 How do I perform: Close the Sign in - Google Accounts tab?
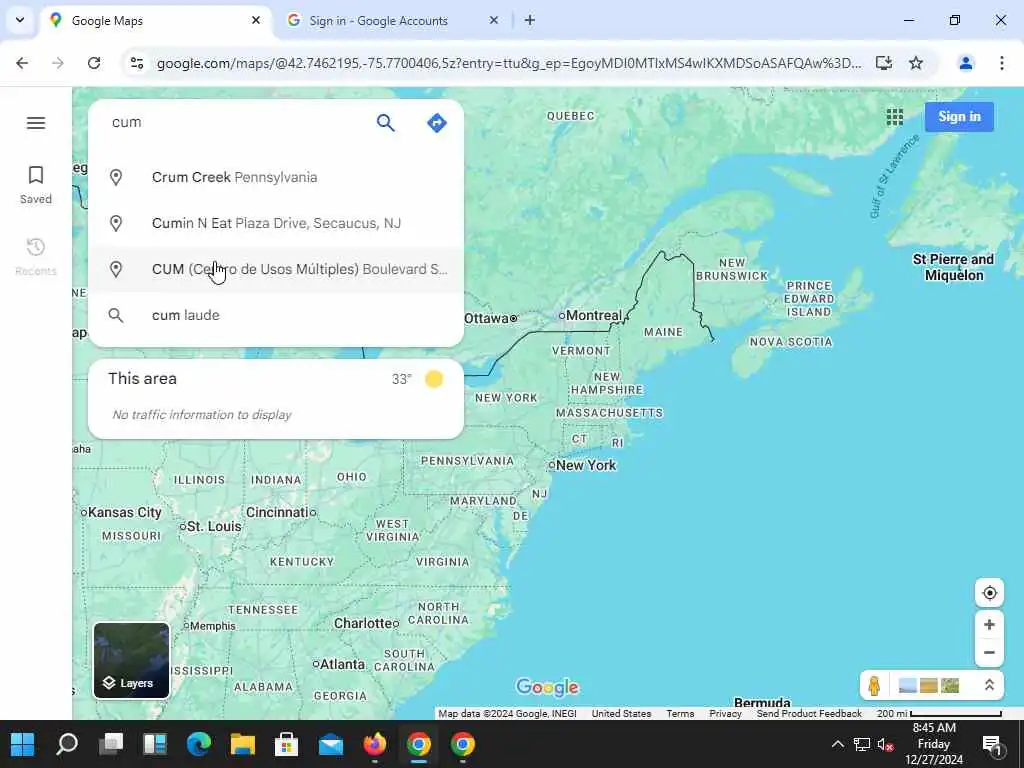[x=494, y=21]
